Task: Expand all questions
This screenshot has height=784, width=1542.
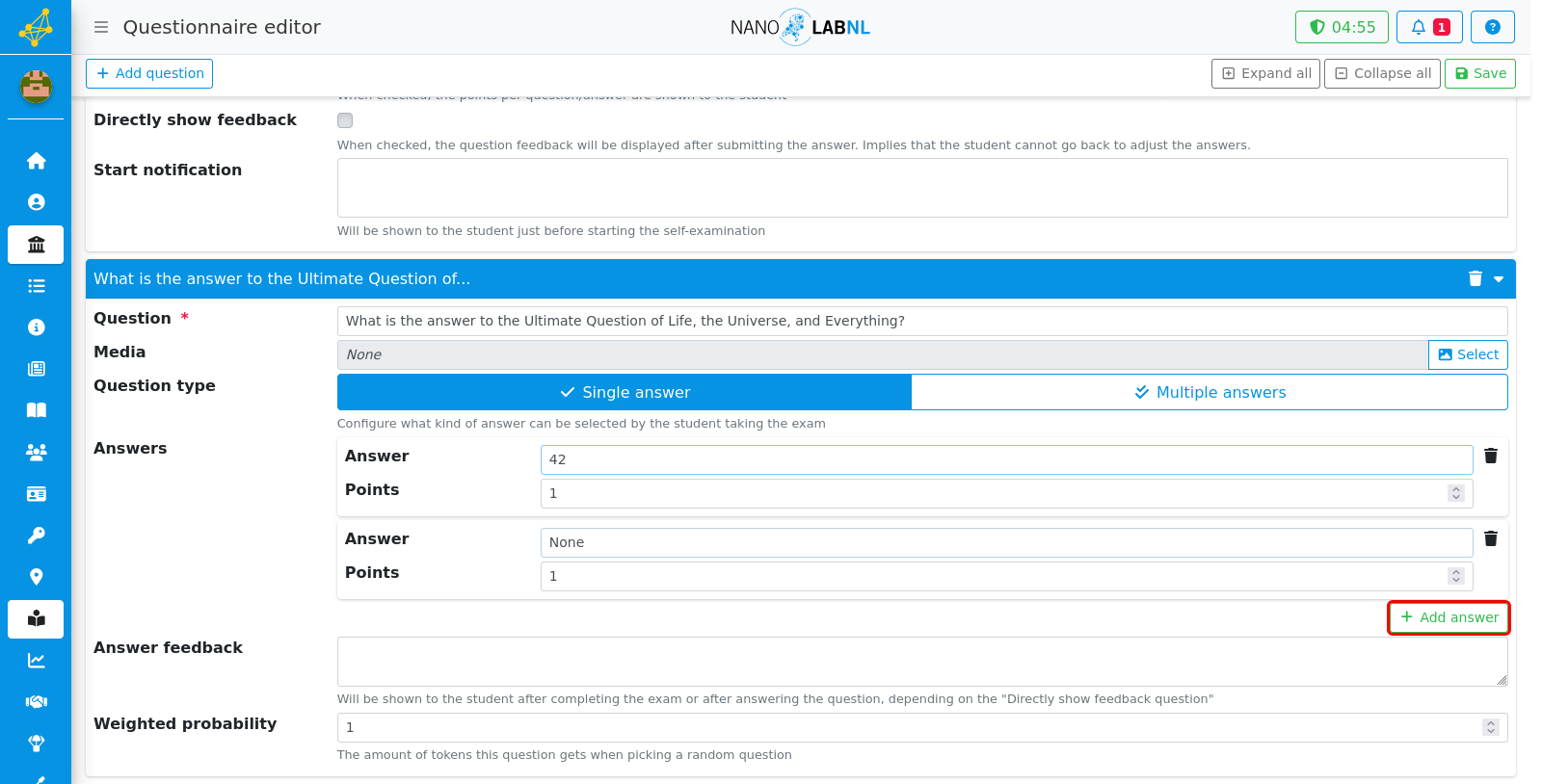Action: click(1265, 73)
